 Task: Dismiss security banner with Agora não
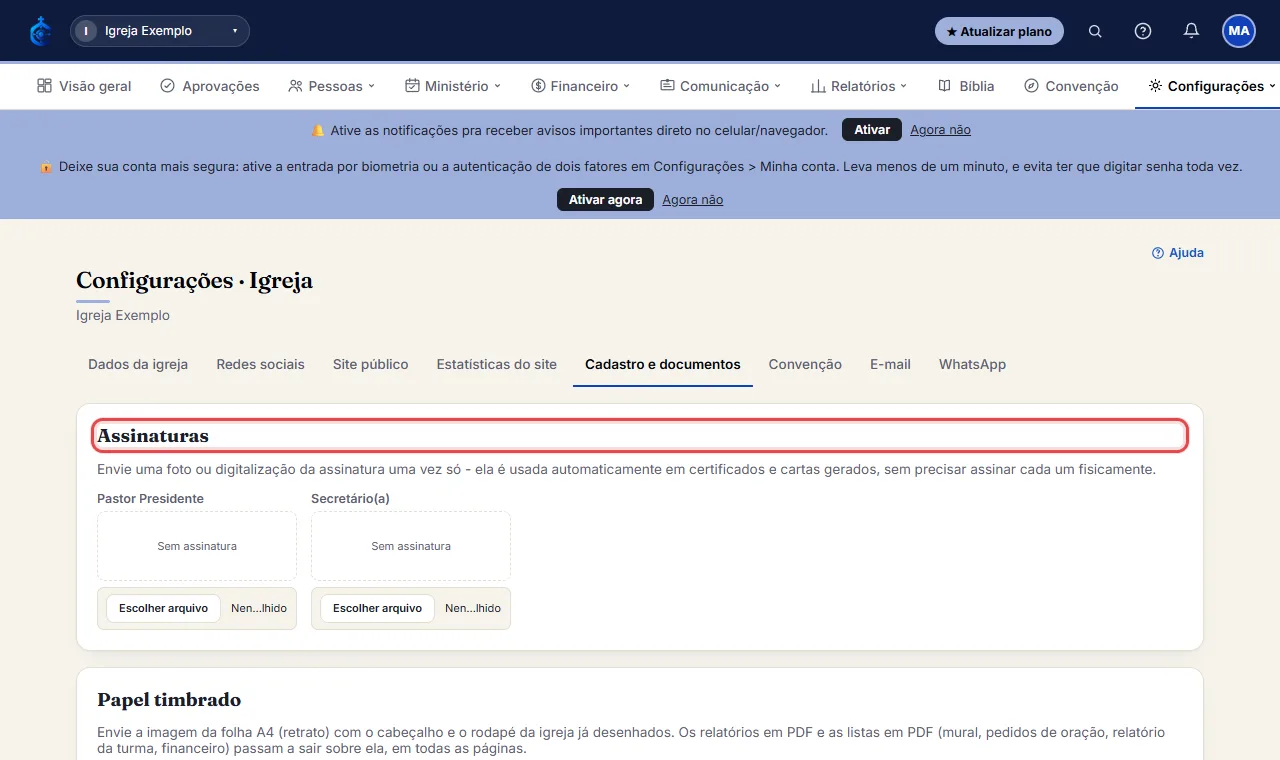point(692,200)
